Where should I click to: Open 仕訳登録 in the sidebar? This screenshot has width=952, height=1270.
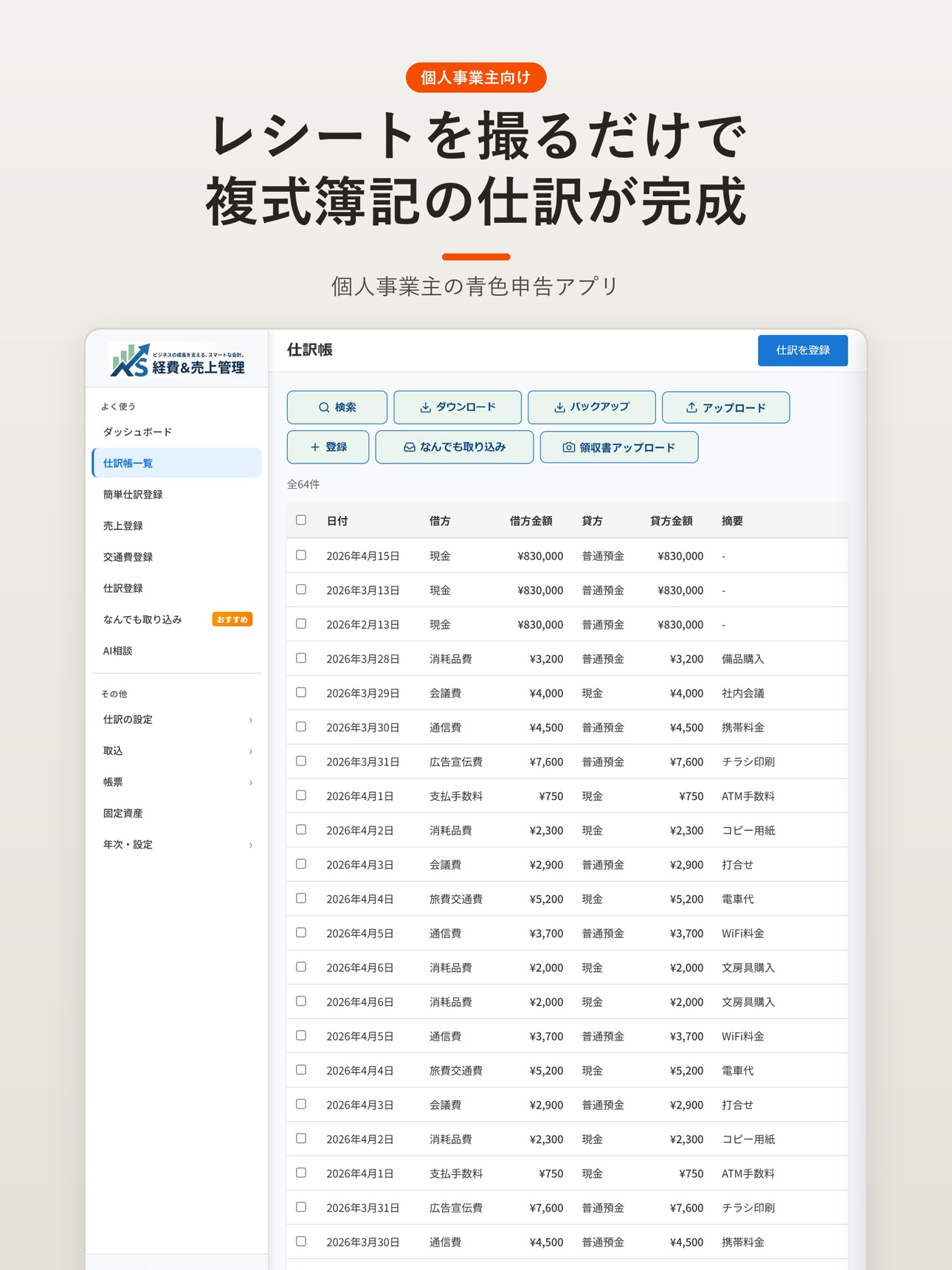click(176, 588)
